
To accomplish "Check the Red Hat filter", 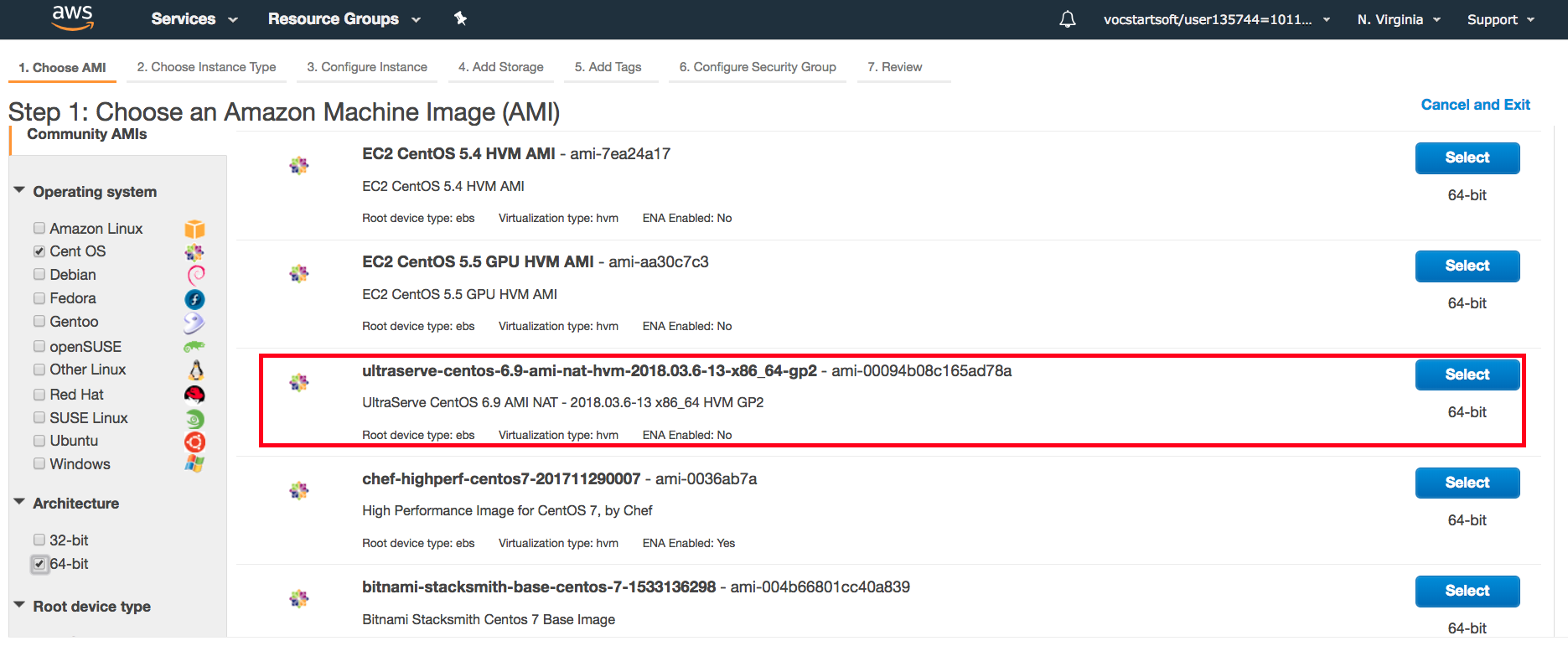I will 39,394.
